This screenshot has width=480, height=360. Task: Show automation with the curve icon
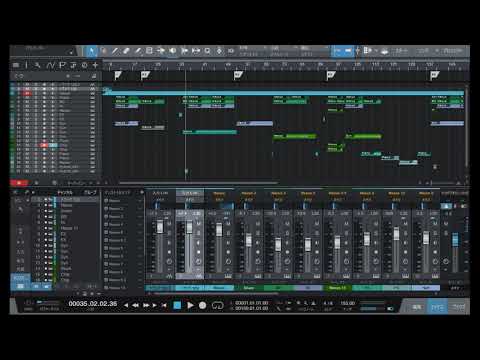coord(50,65)
